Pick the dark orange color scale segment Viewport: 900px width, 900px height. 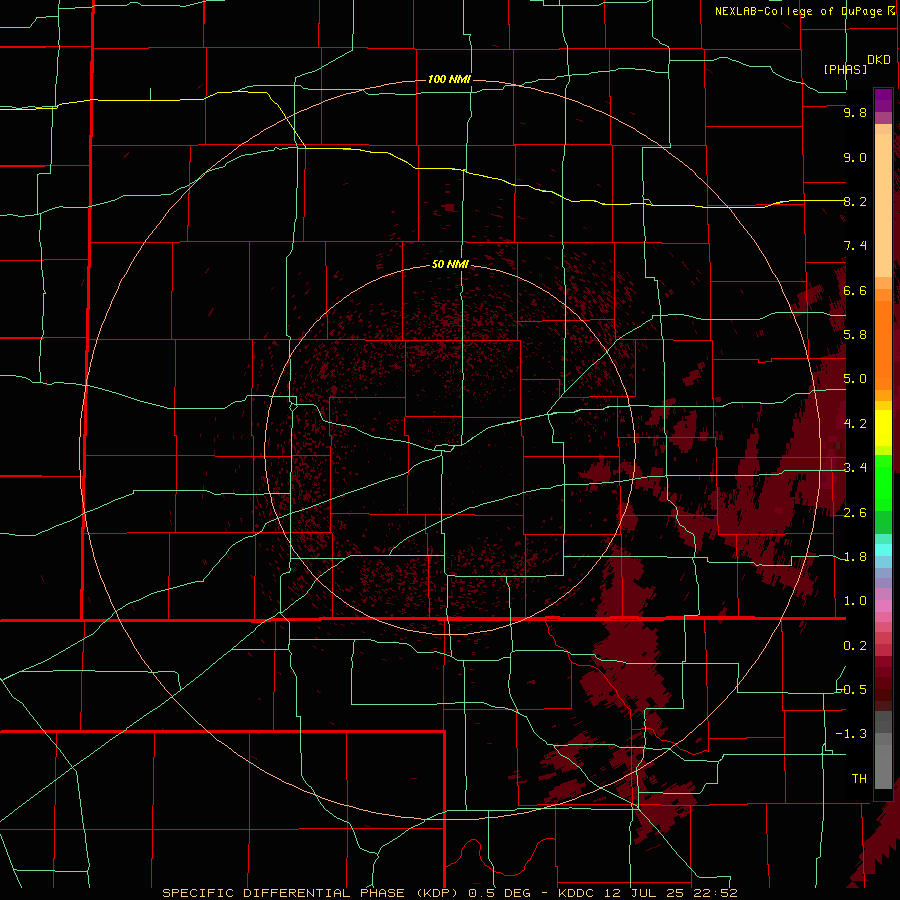883,346
